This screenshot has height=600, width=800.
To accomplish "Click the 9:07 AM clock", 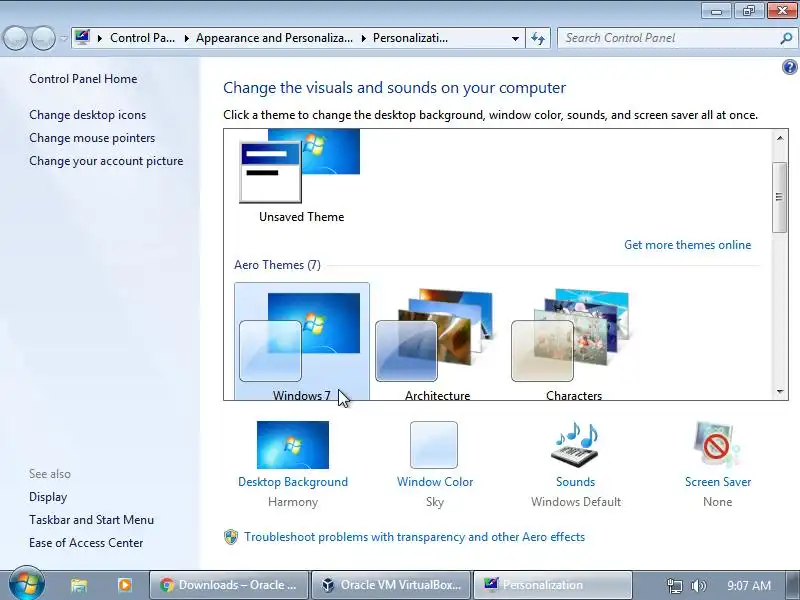I will [x=749, y=586].
